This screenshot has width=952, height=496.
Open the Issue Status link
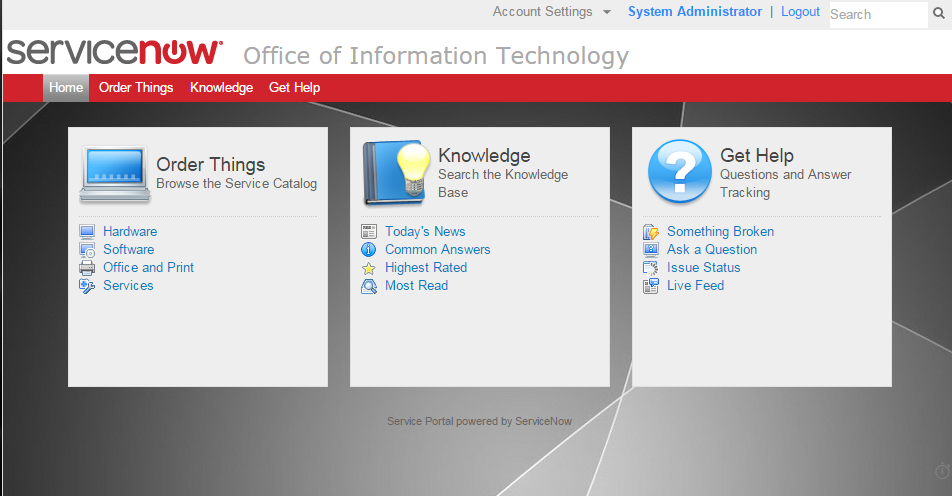point(704,267)
